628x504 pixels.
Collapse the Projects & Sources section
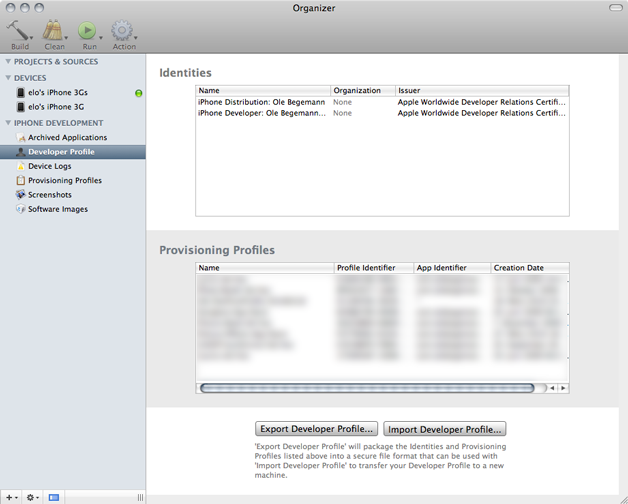8,62
